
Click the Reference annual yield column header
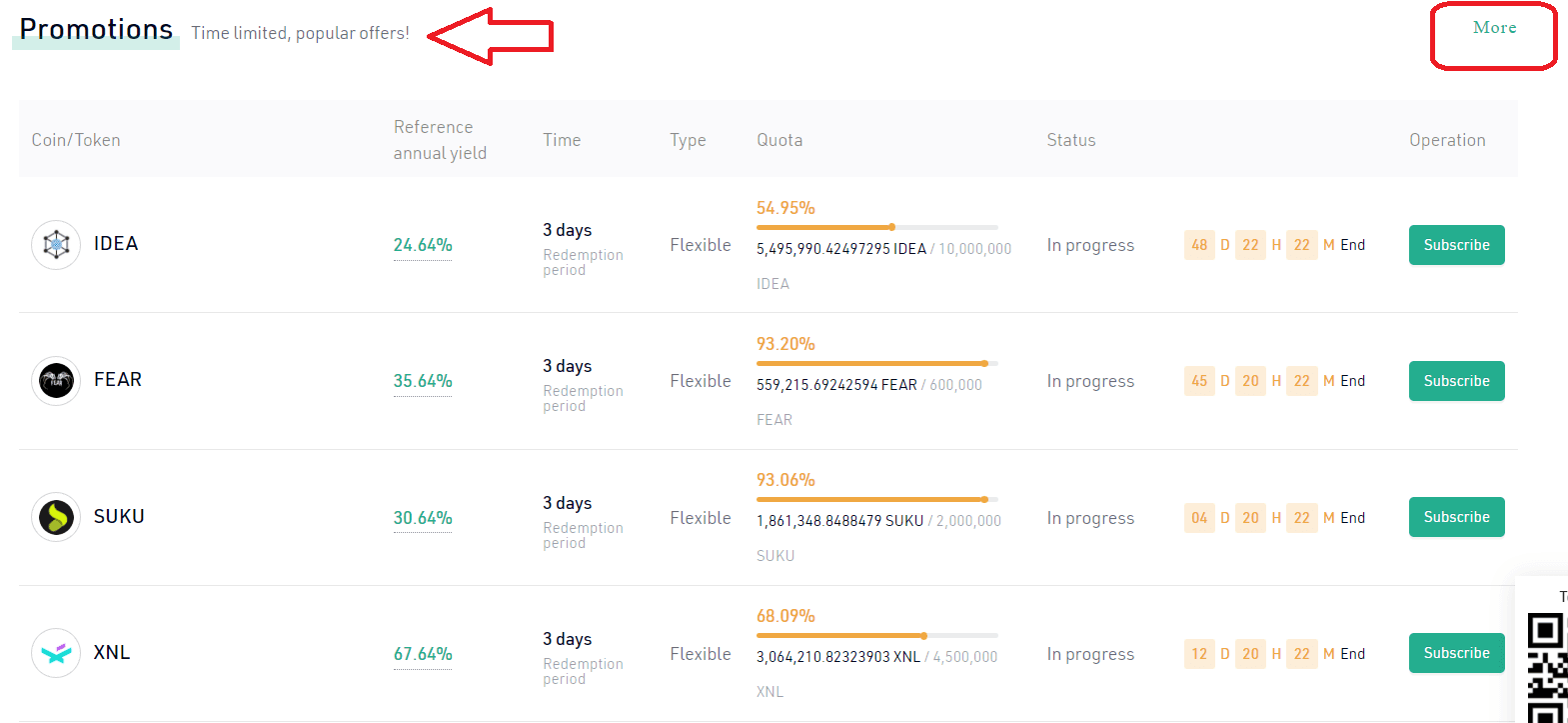(440, 140)
